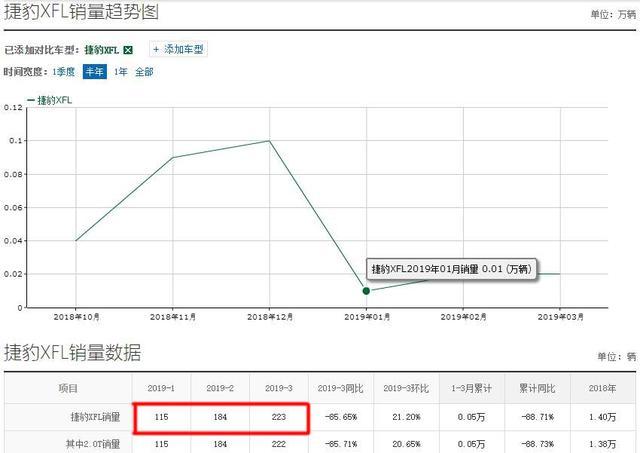Click the 1.38万 cell
640x453 pixels.
[602, 444]
